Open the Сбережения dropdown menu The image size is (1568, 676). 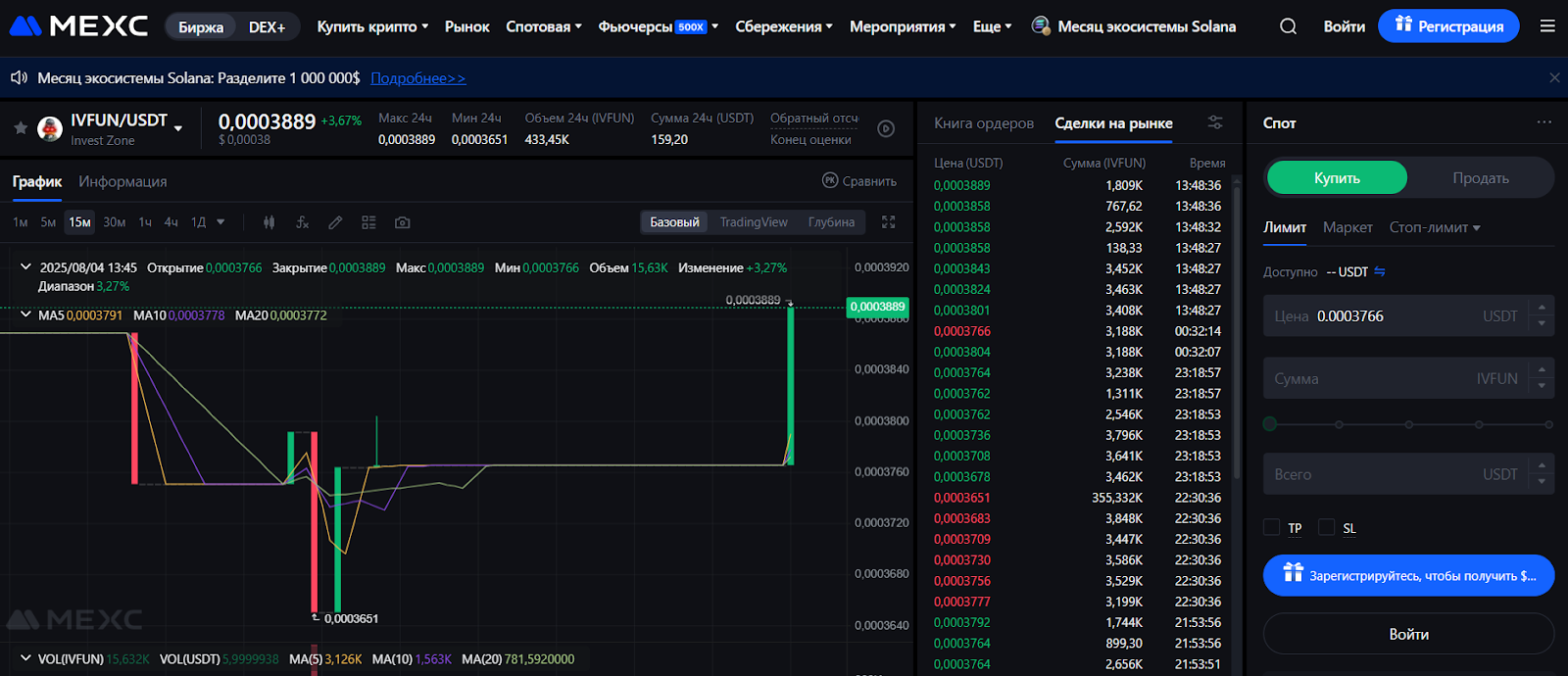click(784, 26)
